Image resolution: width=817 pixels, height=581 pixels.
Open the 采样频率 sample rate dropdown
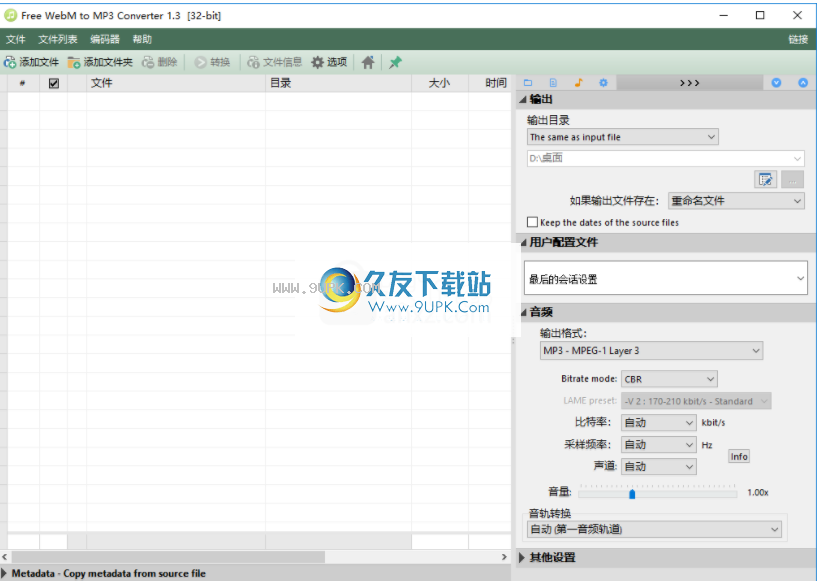(x=659, y=444)
